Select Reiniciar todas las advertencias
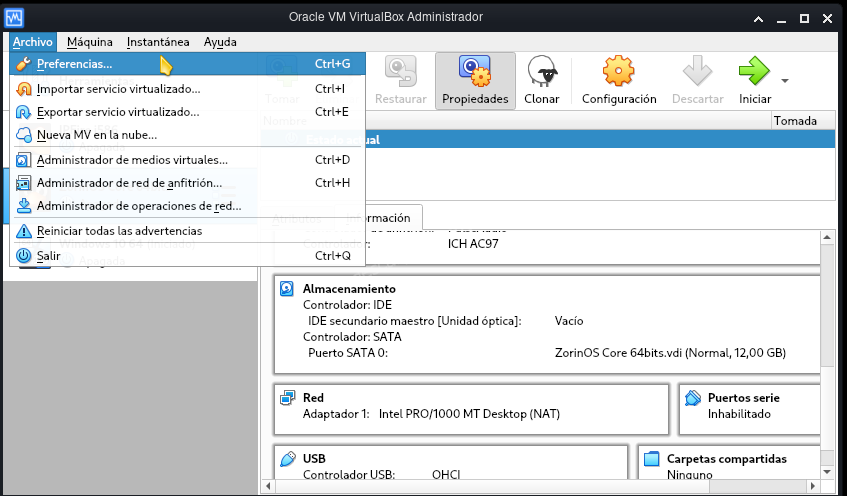Image resolution: width=847 pixels, height=496 pixels. [x=187, y=231]
